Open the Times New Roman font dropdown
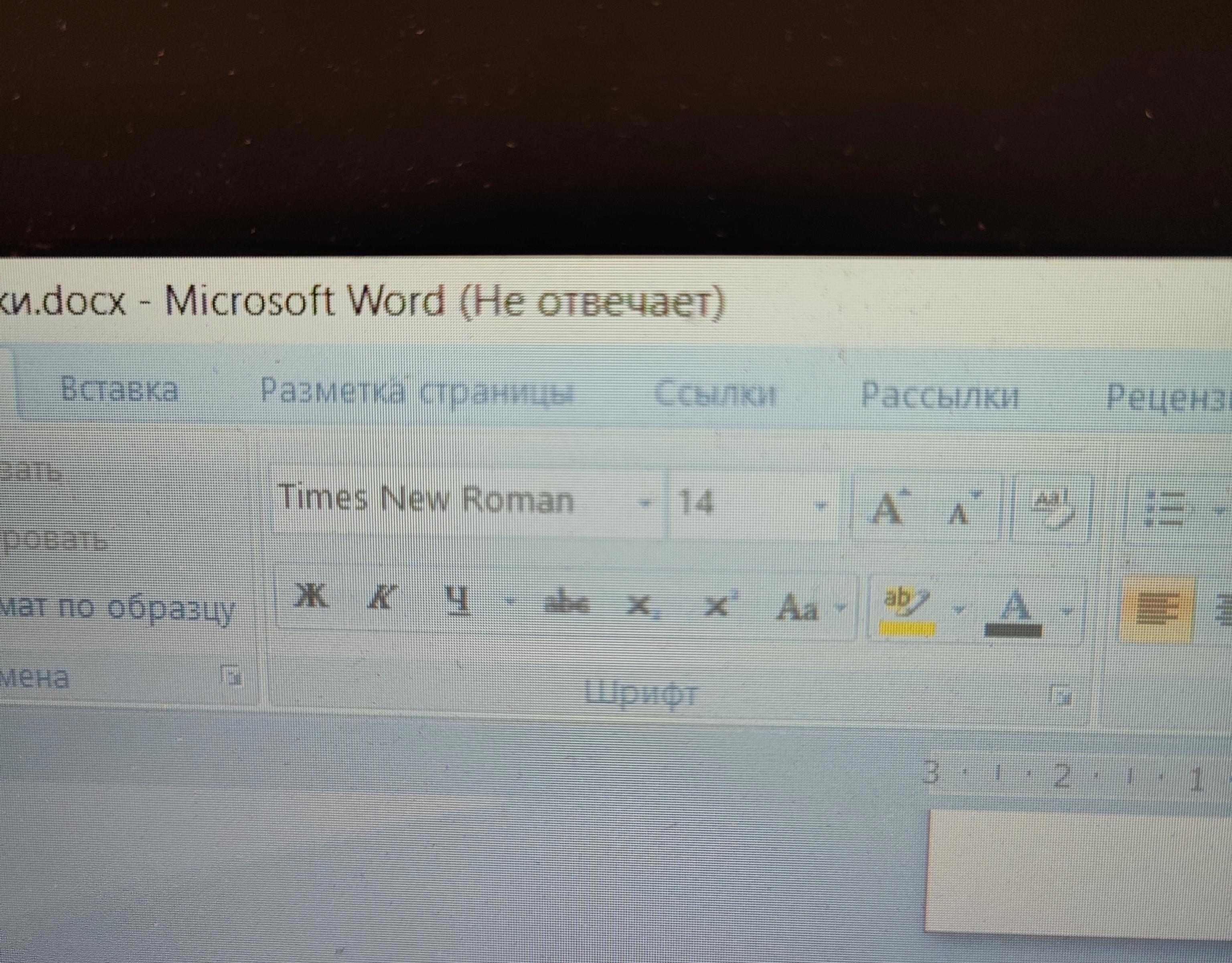 645,502
